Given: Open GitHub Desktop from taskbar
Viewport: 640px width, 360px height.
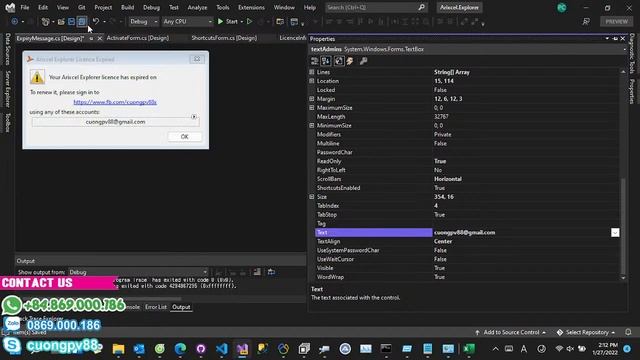Looking at the screenshot, I should coord(201,349).
